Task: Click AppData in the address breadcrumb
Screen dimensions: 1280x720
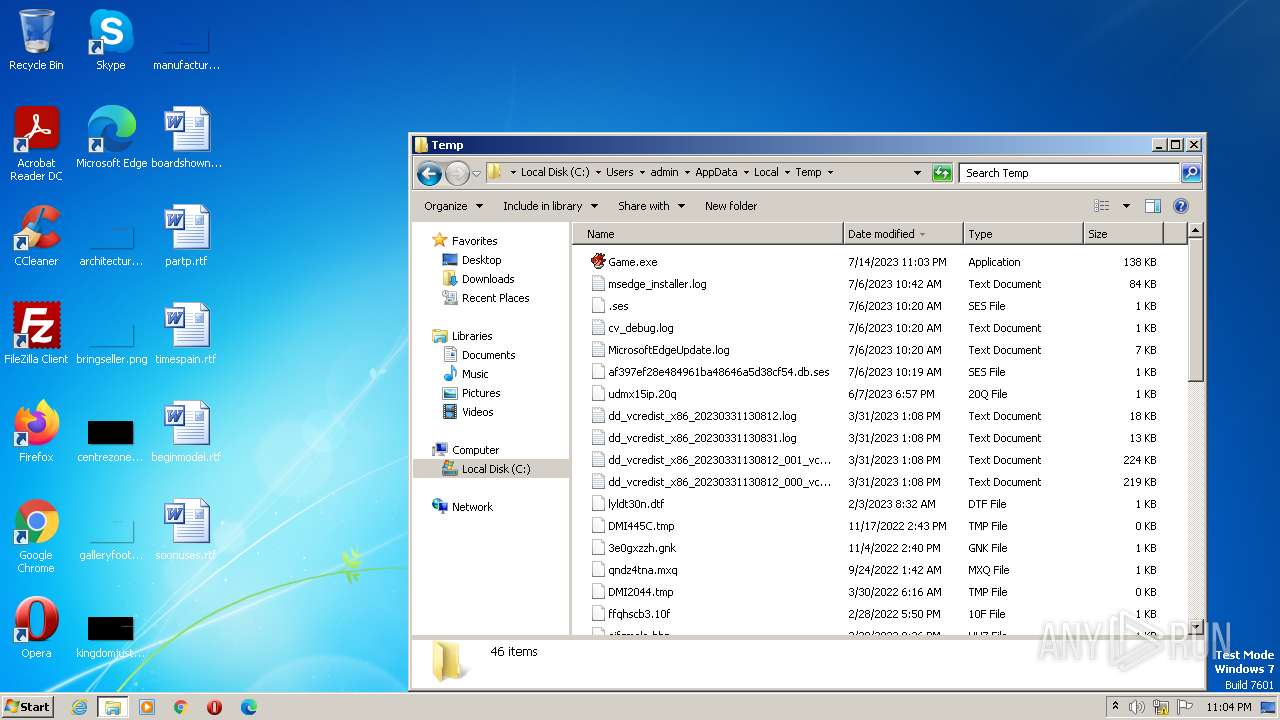Action: [715, 173]
